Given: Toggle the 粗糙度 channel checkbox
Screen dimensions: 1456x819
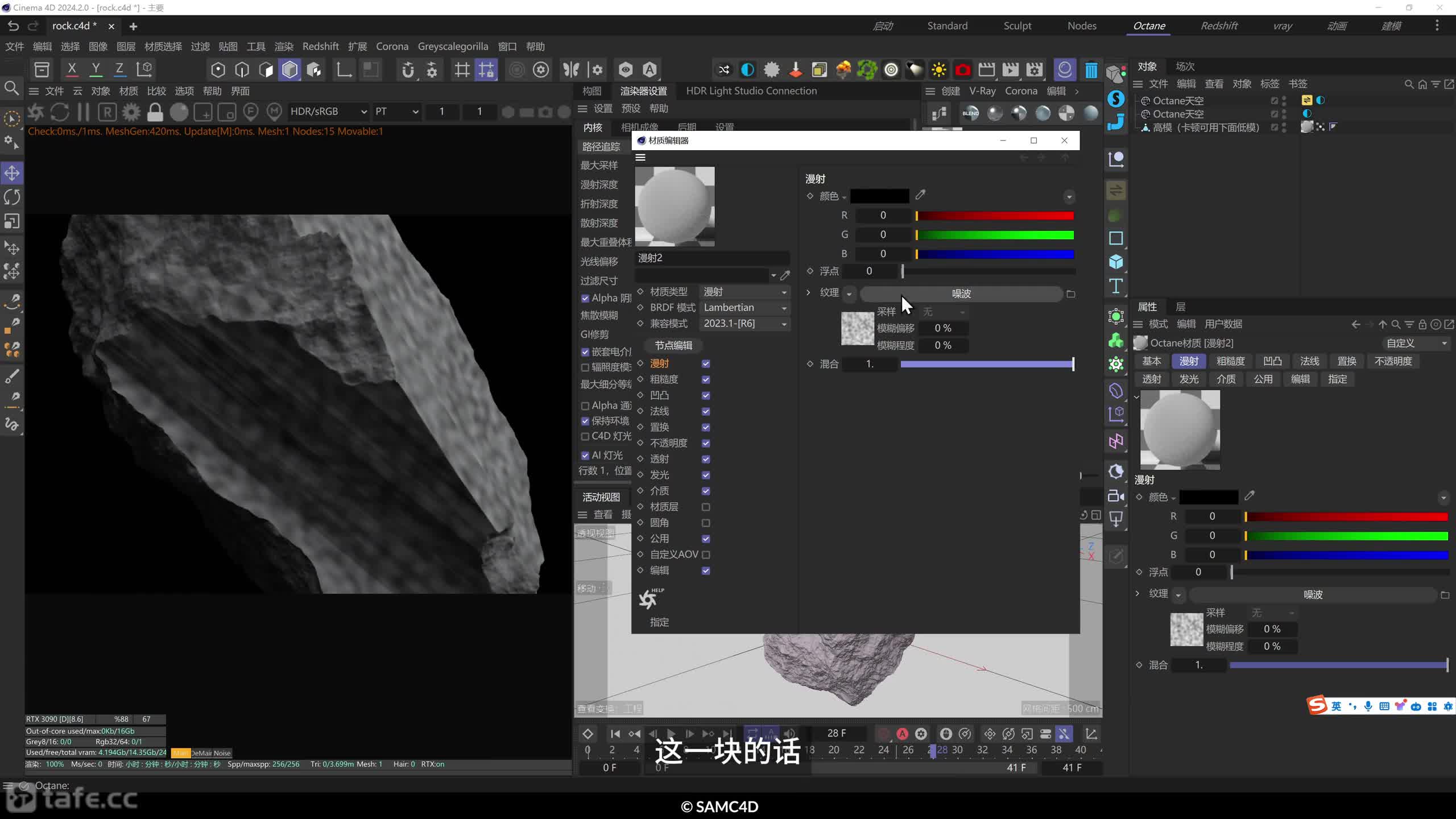Looking at the screenshot, I should [x=706, y=379].
